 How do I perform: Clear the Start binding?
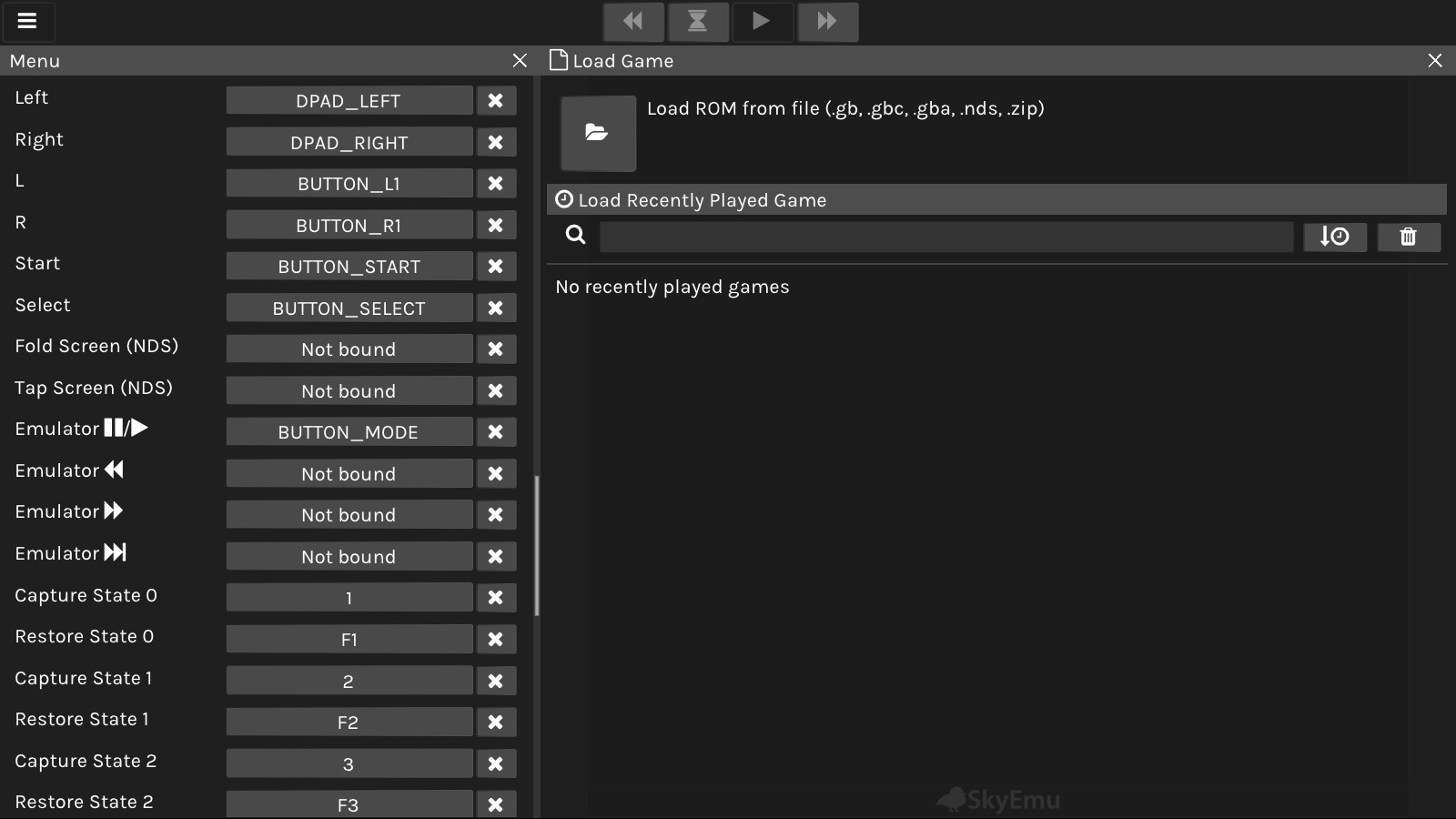[x=496, y=267]
